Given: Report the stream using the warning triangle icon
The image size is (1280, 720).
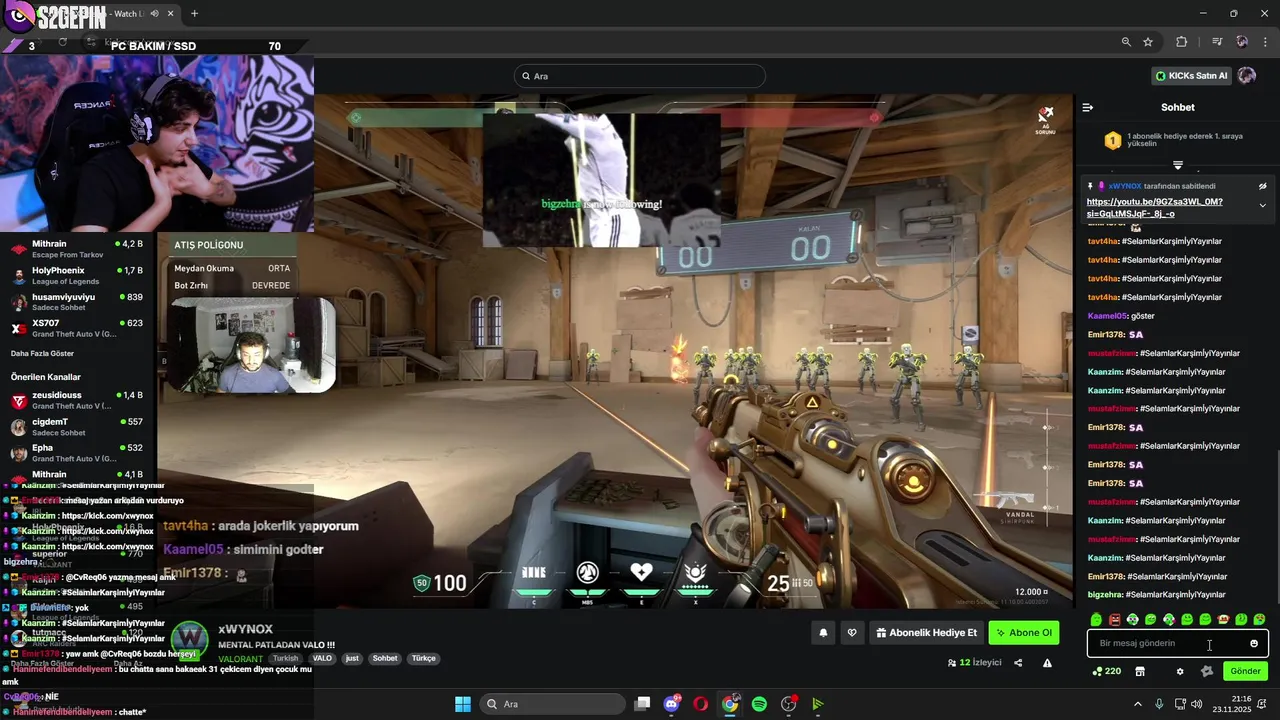Looking at the screenshot, I should 1047,663.
